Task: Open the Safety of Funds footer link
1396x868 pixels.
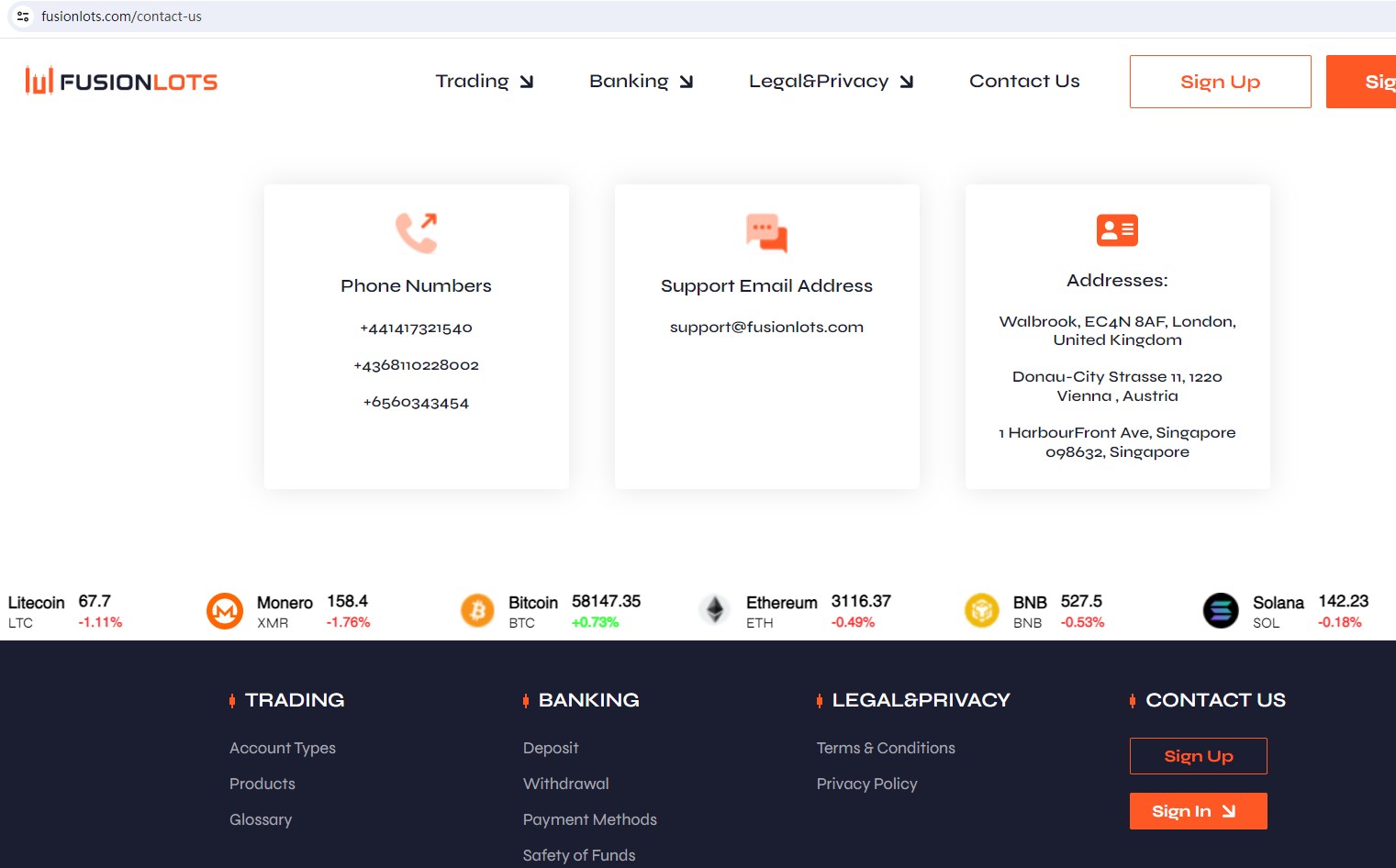Action: [x=579, y=856]
